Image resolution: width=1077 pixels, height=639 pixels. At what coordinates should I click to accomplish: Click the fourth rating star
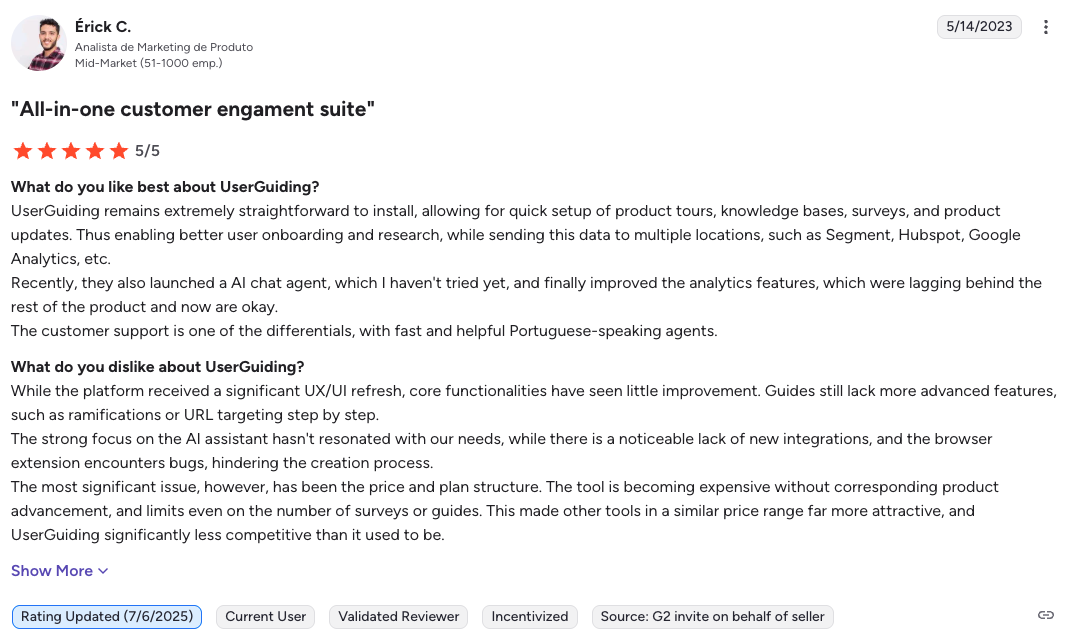[x=95, y=151]
